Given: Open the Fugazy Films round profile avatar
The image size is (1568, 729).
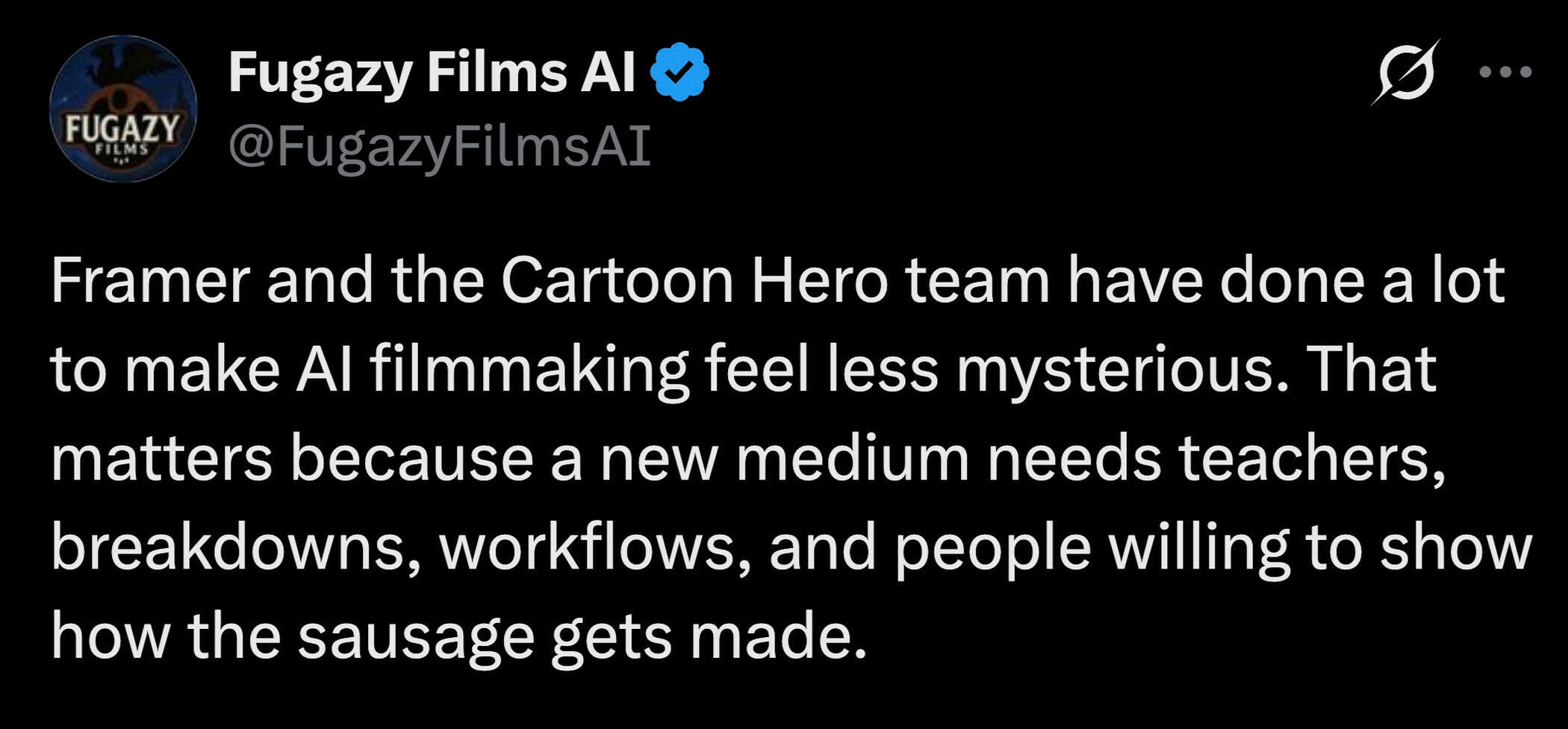Looking at the screenshot, I should (x=123, y=108).
